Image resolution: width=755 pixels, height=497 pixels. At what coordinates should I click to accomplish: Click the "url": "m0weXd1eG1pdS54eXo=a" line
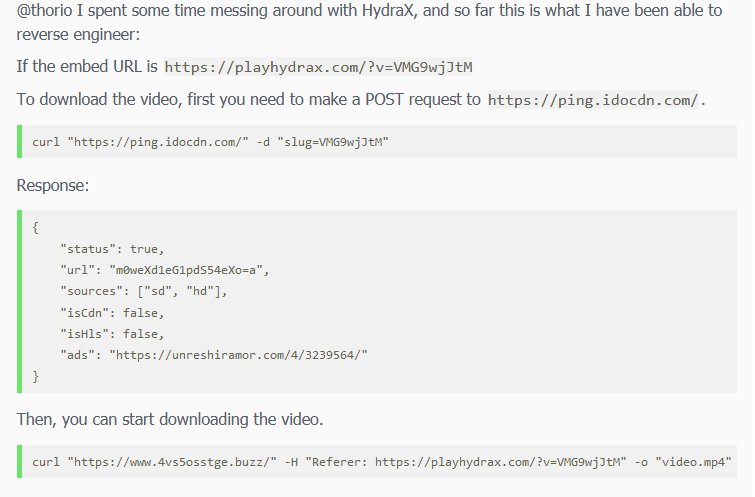click(165, 270)
